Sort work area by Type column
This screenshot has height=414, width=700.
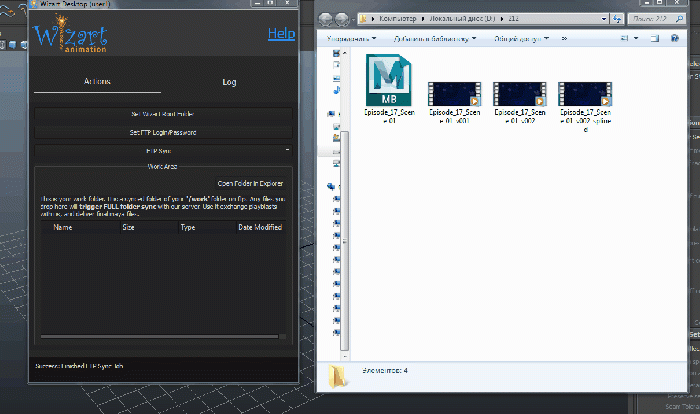point(207,227)
